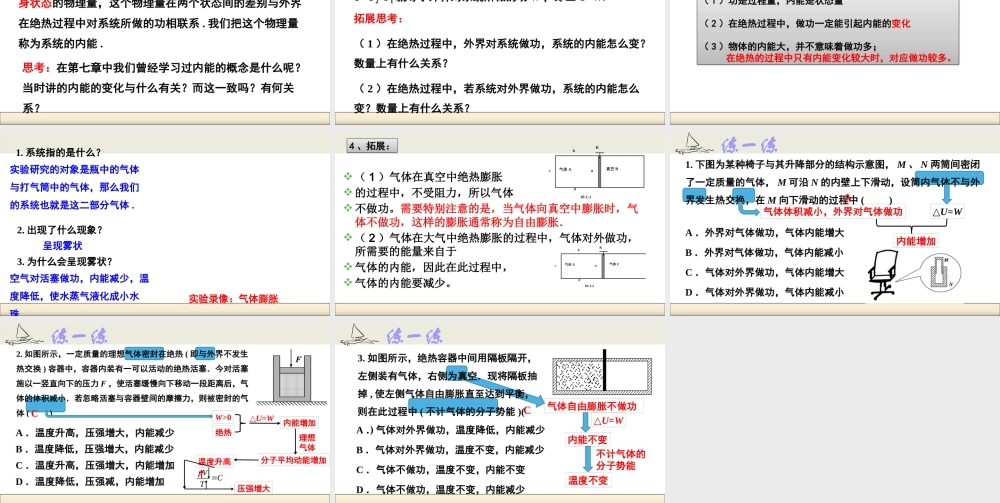The height and width of the screenshot is (503, 1000).
Task: Click the 压强增大 box
Action: (253, 488)
